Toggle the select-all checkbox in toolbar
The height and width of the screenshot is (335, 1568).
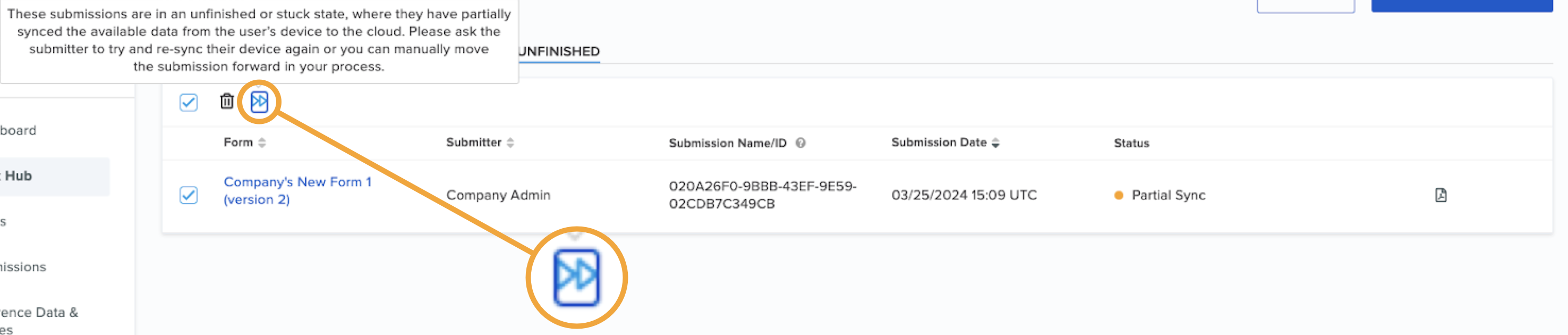[189, 102]
